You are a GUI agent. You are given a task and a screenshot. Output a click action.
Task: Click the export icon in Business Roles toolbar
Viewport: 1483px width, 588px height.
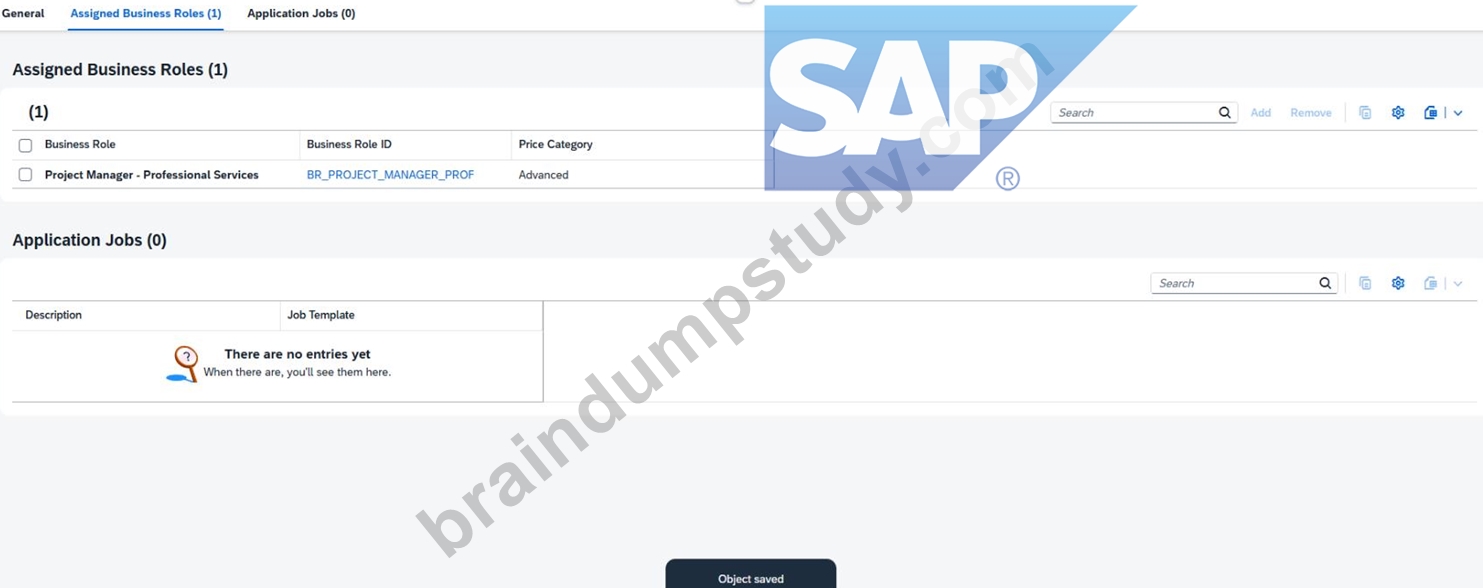coord(1430,113)
